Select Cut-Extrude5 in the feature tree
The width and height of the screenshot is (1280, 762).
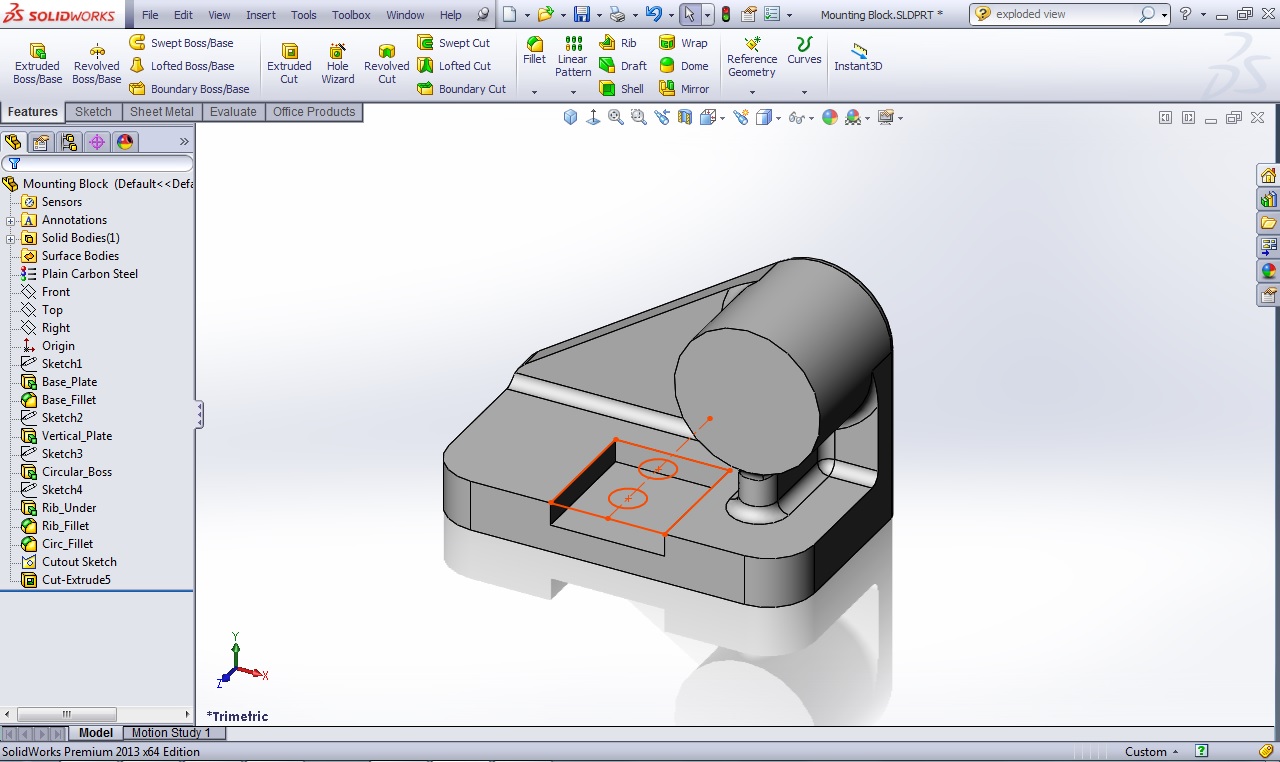tap(65, 580)
